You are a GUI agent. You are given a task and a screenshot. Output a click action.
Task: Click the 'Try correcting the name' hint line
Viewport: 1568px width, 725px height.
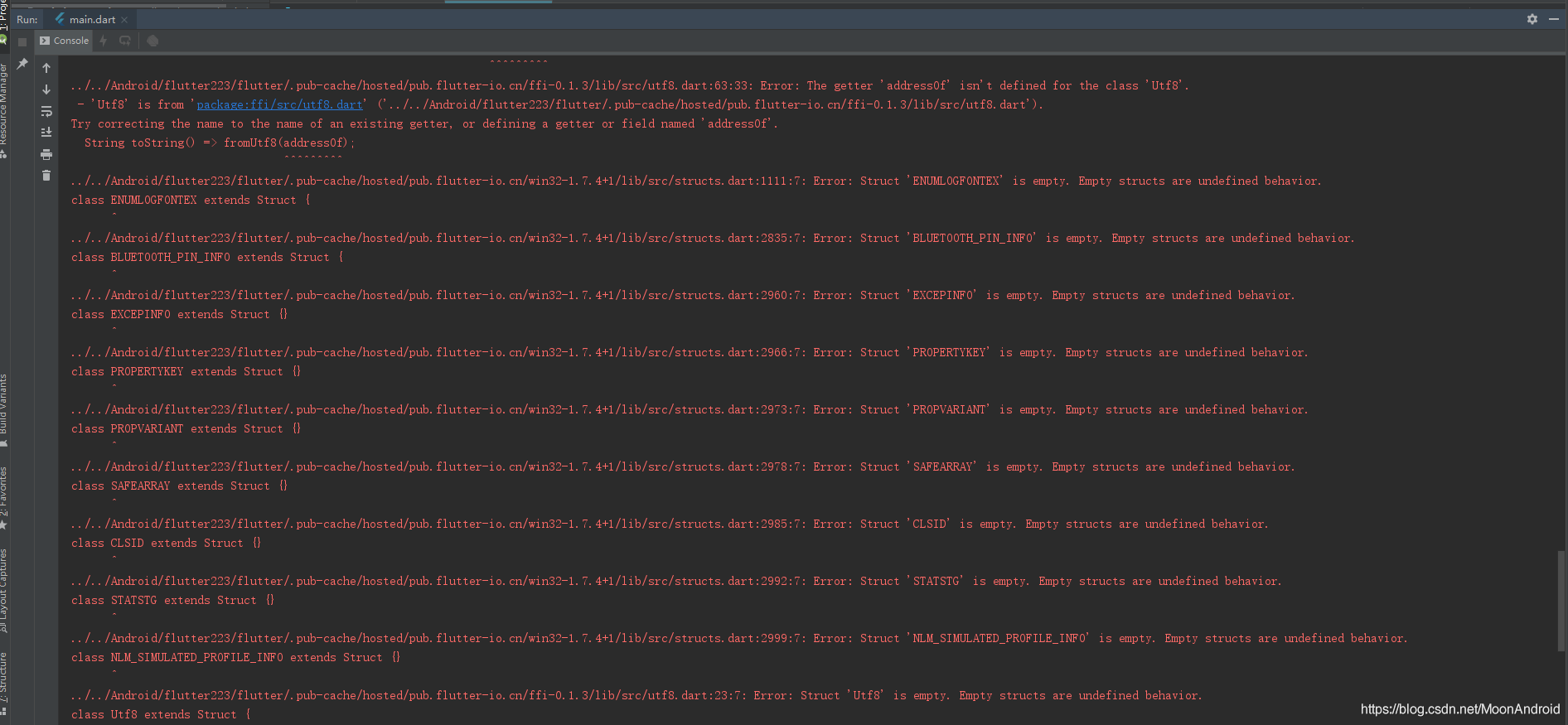(x=424, y=123)
